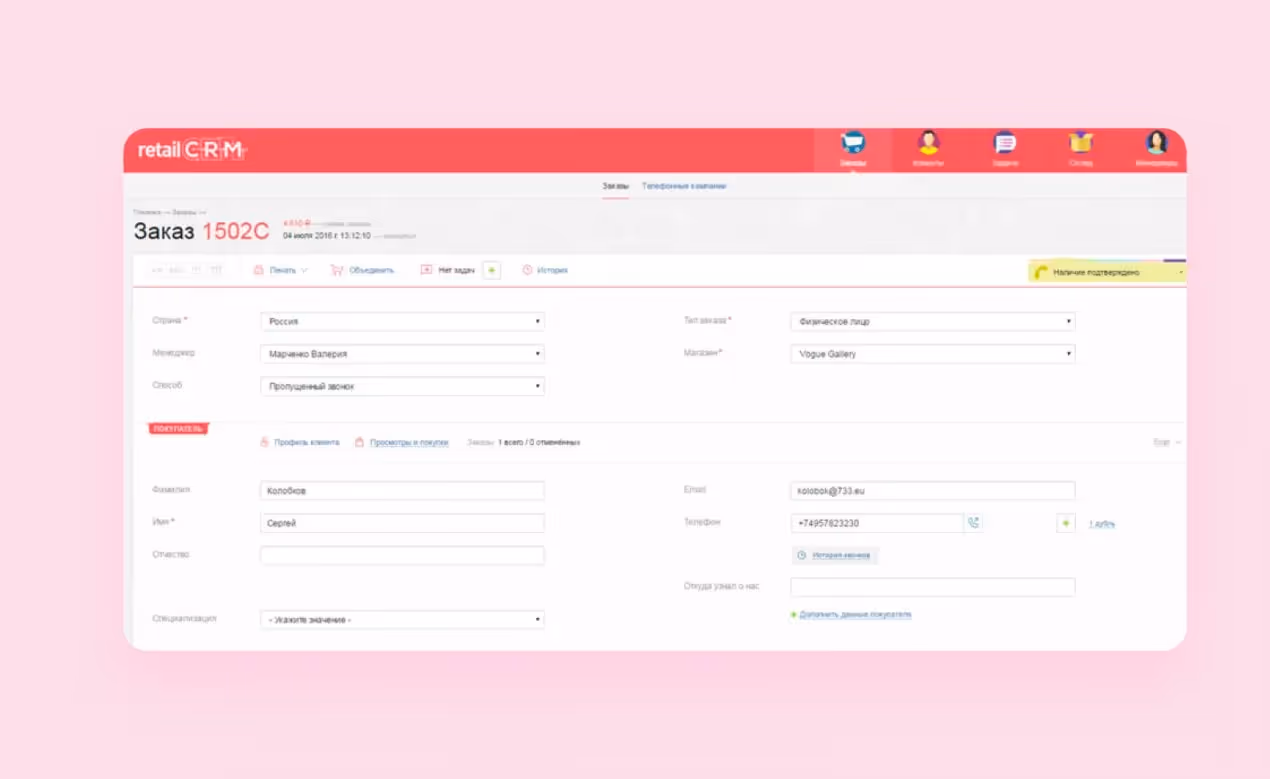The image size is (1270, 779).
Task: Click inside the Отчество input field
Action: click(x=402, y=554)
